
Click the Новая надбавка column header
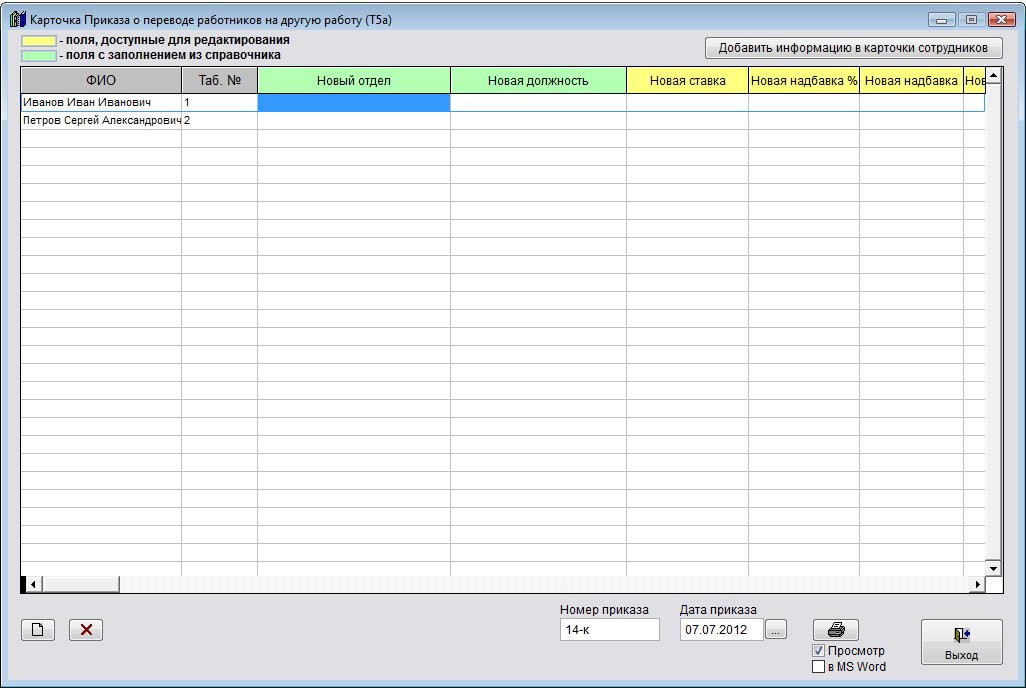click(911, 81)
